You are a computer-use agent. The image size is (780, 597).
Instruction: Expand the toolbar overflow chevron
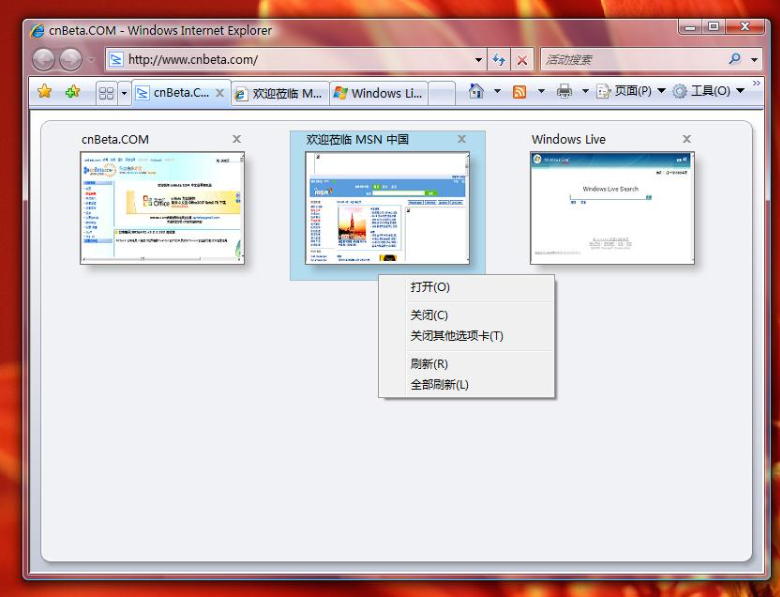[756, 84]
